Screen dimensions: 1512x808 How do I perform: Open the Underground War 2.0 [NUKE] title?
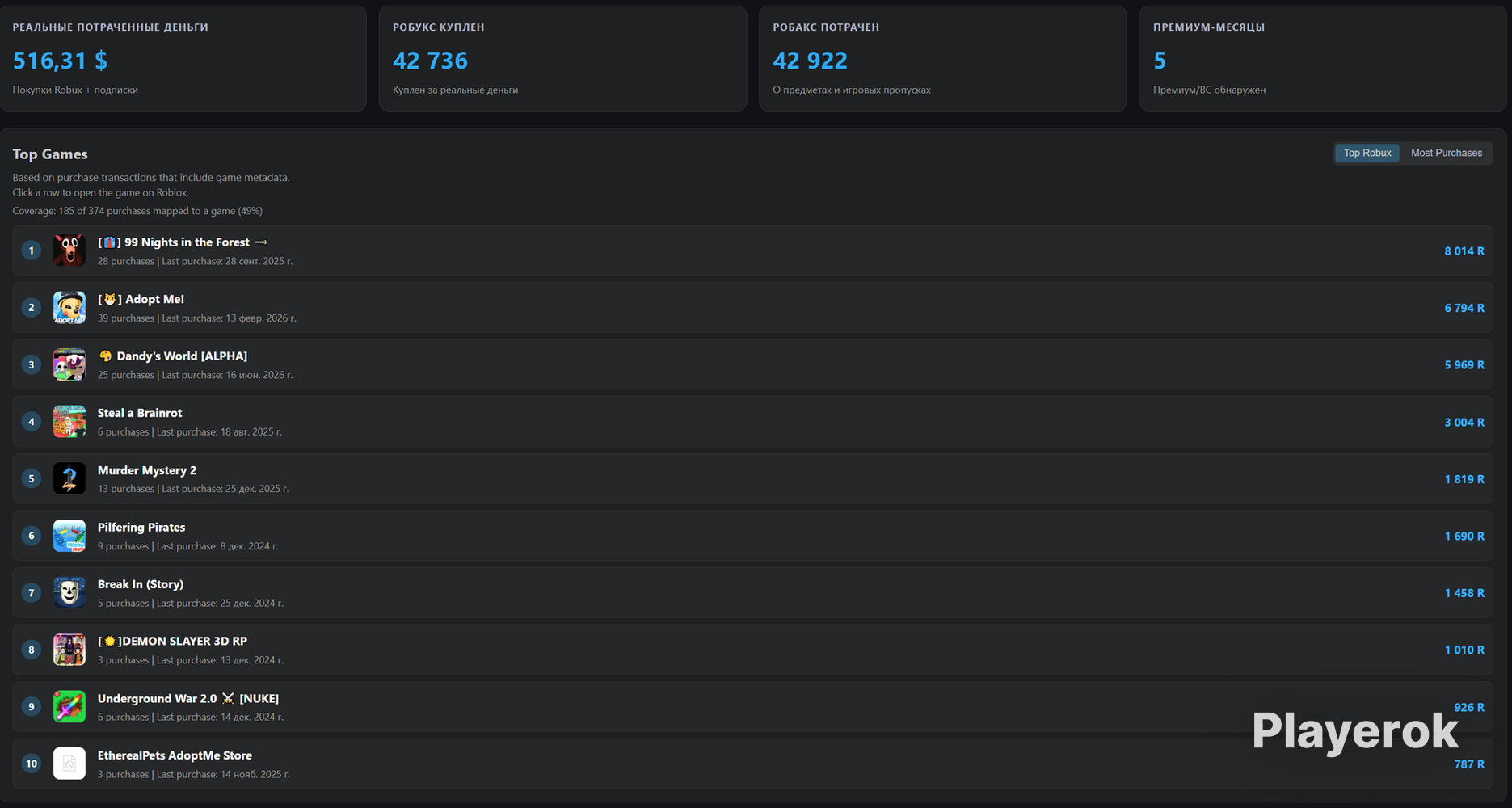click(x=188, y=698)
